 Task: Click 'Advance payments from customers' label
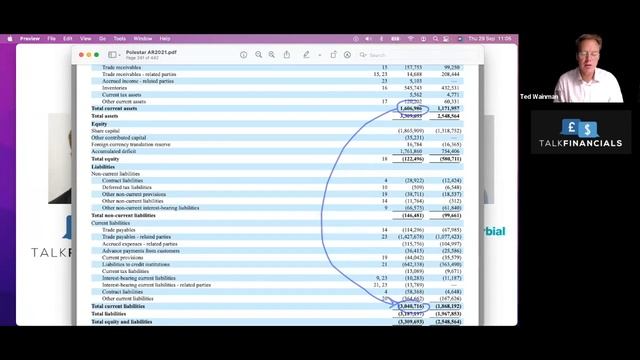click(x=141, y=251)
